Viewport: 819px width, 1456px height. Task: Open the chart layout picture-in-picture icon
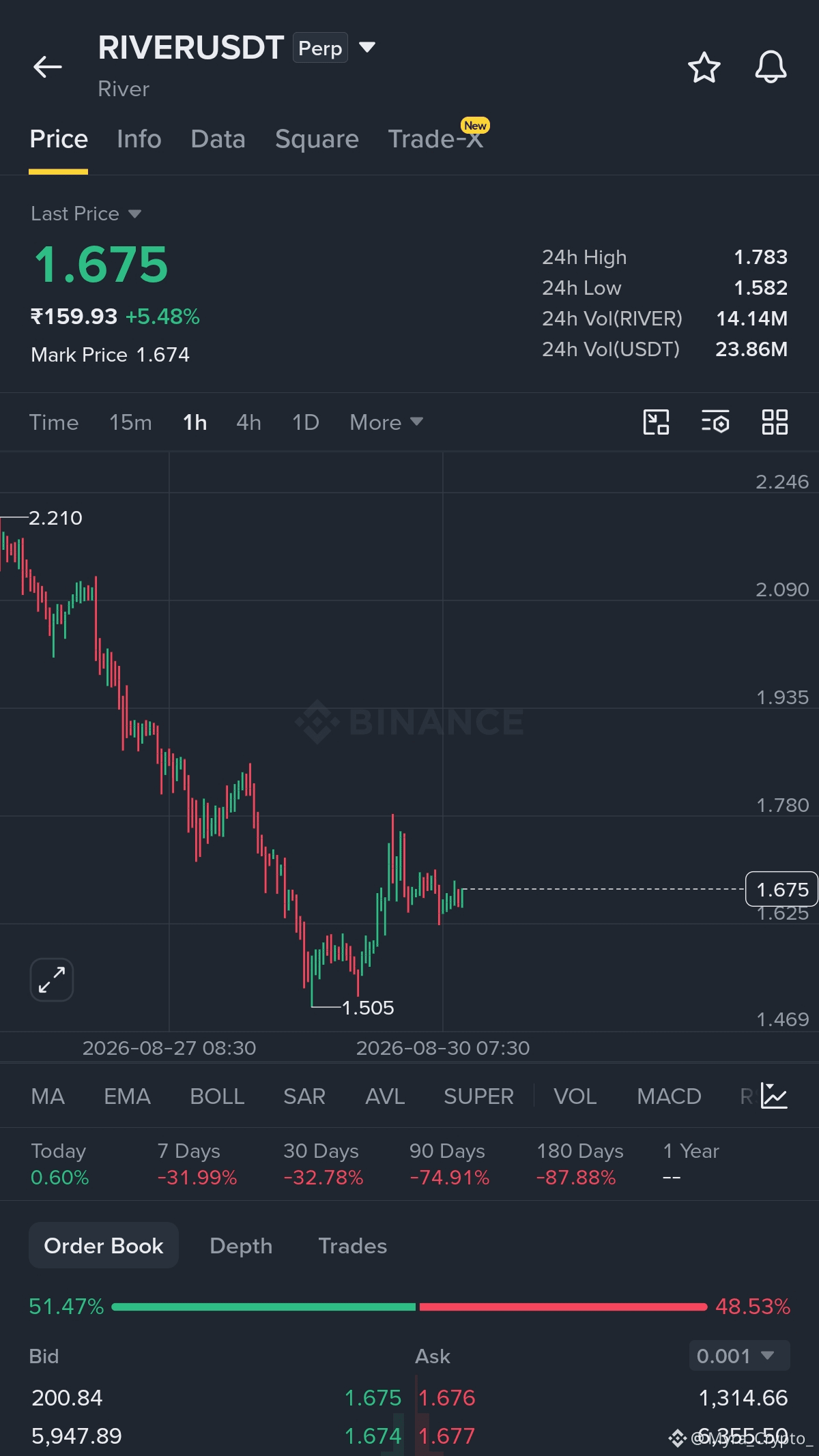click(656, 422)
